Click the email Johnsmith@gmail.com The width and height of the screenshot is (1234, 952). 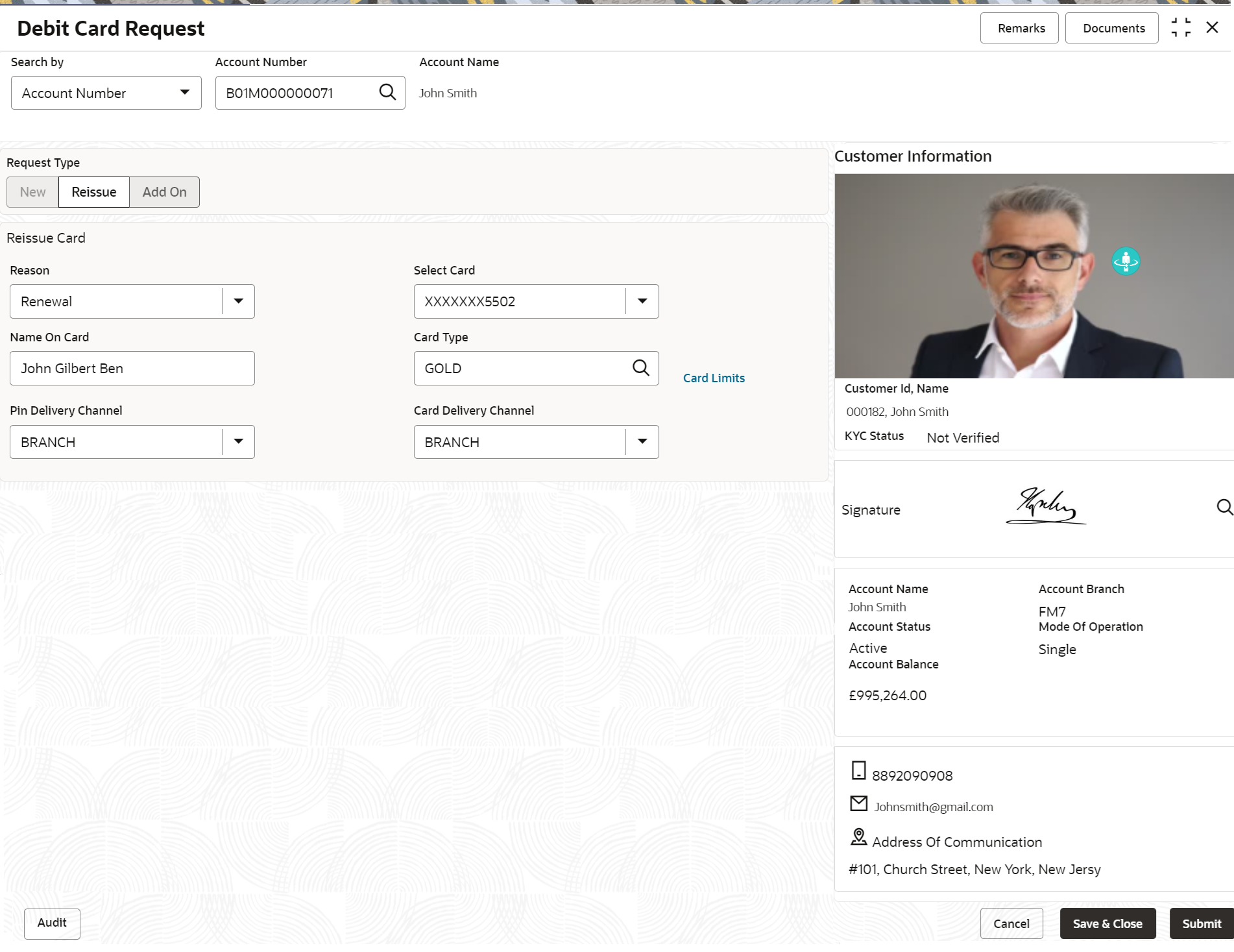(x=934, y=807)
